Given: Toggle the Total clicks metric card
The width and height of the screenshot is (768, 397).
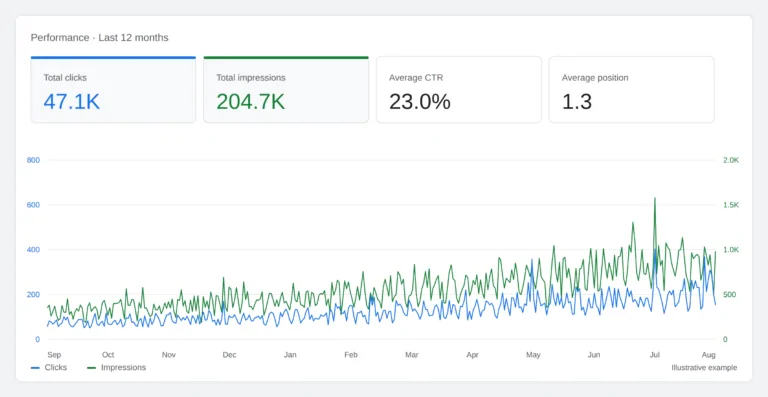Looking at the screenshot, I should [113, 90].
